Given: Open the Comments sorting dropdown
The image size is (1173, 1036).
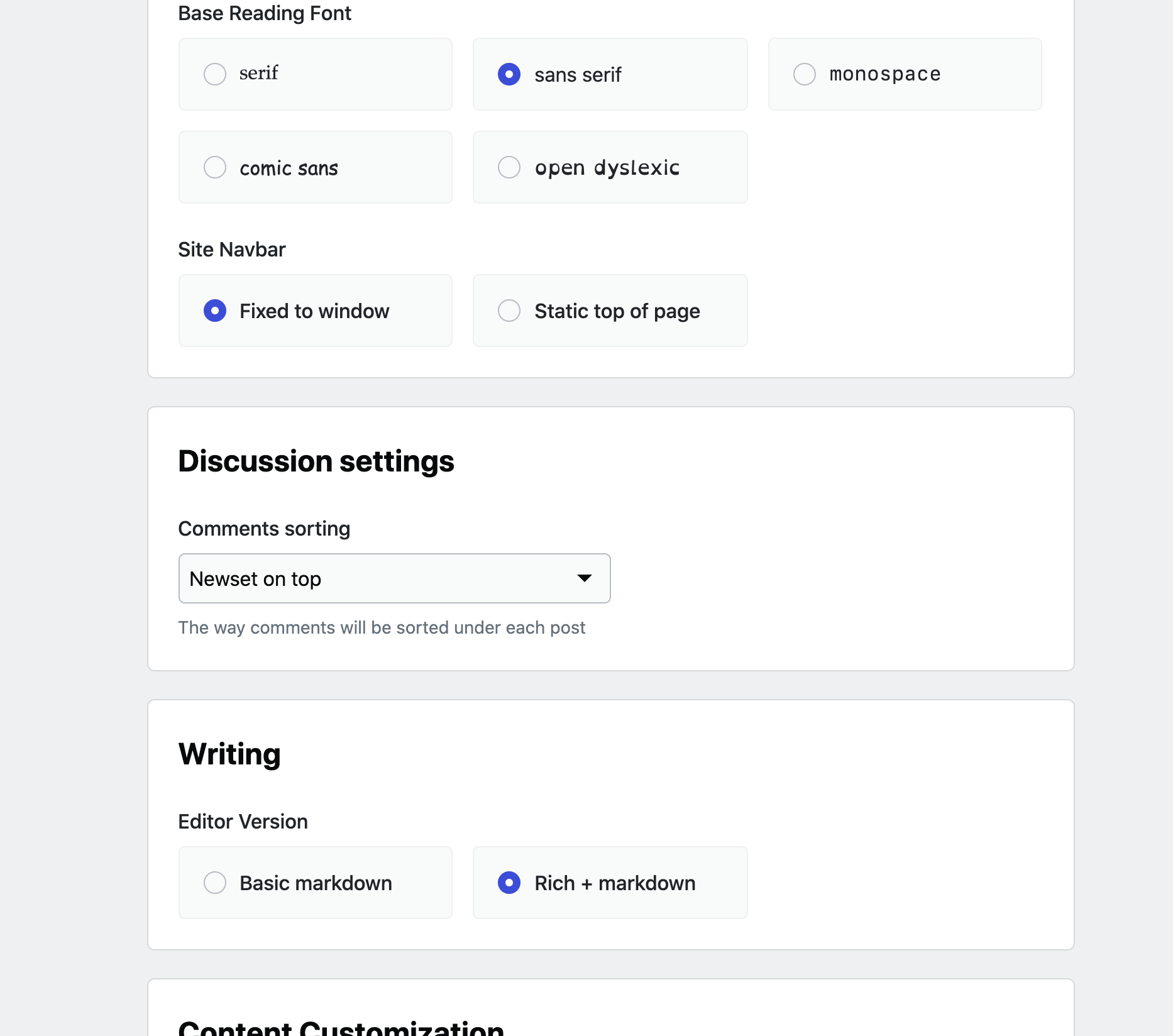Looking at the screenshot, I should (x=394, y=578).
